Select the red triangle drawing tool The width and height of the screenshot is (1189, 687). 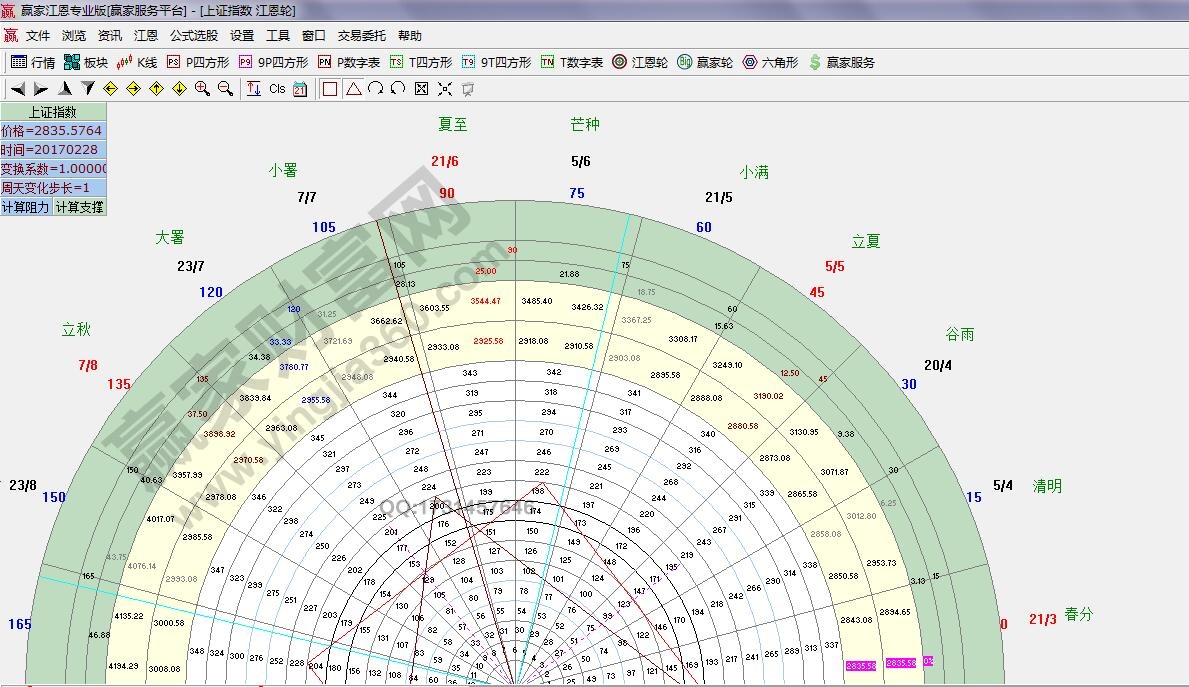point(353,89)
